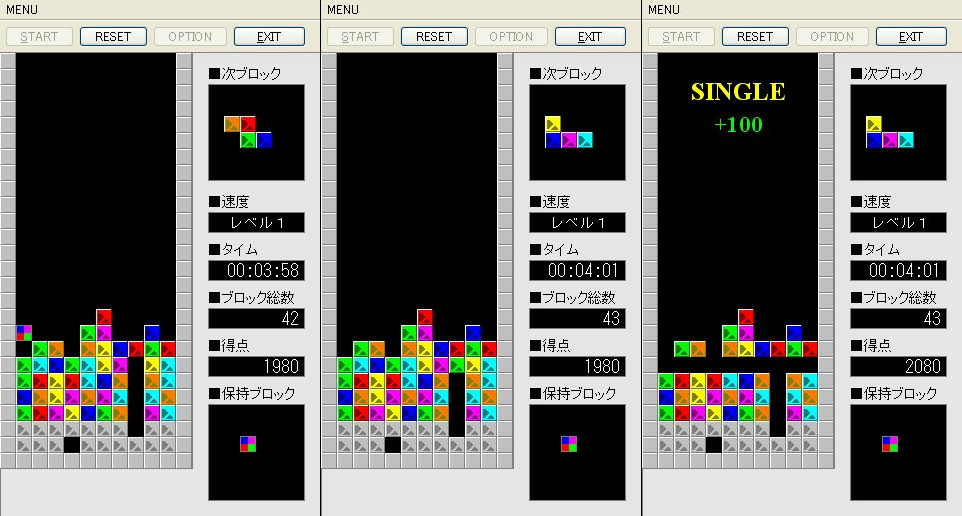Click top red block in right playfield

746,317
